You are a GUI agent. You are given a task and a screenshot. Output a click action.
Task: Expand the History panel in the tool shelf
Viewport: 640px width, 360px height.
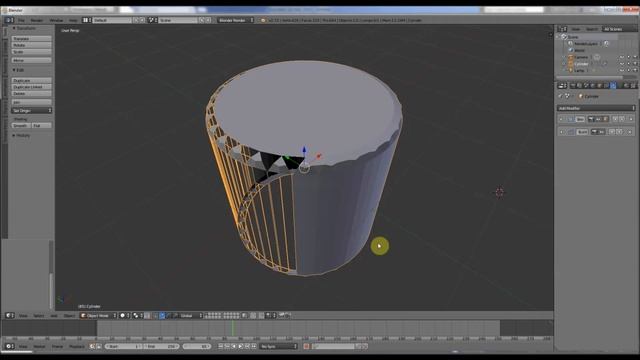tap(14, 135)
